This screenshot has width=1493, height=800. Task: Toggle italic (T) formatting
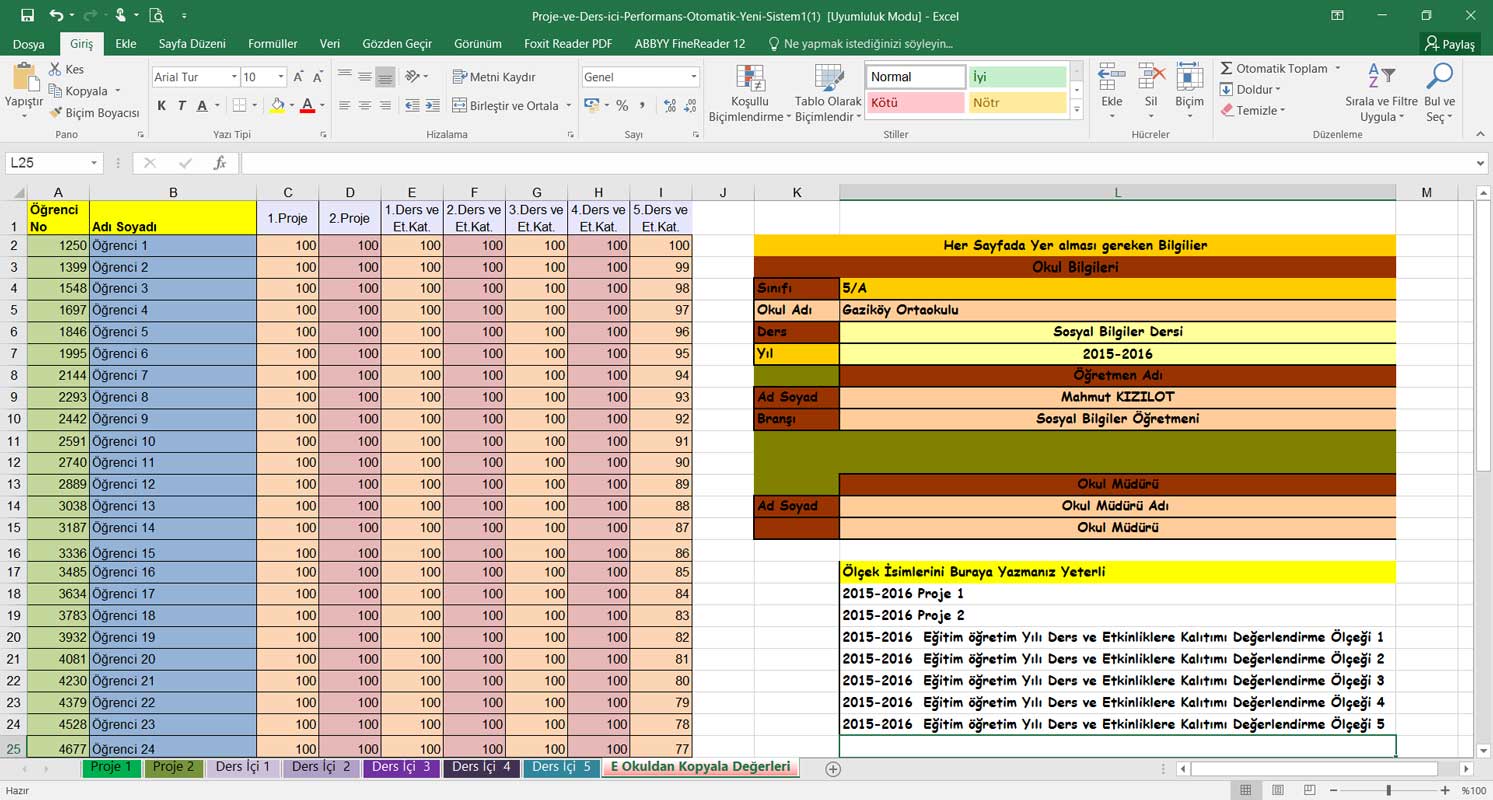(x=181, y=105)
